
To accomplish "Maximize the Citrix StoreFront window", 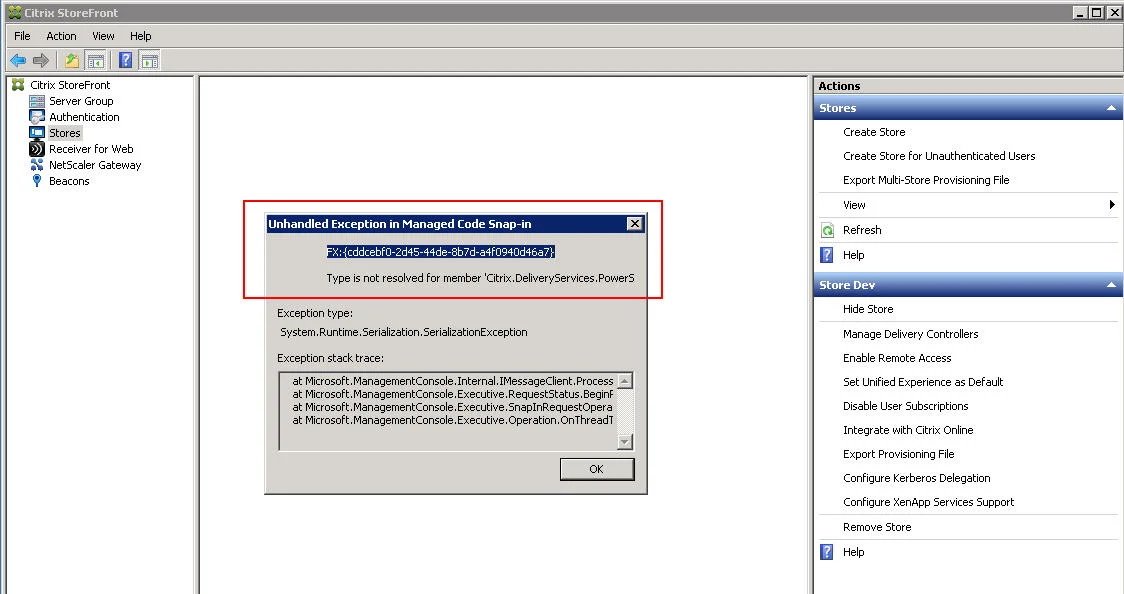I will pyautogui.click(x=1097, y=12).
